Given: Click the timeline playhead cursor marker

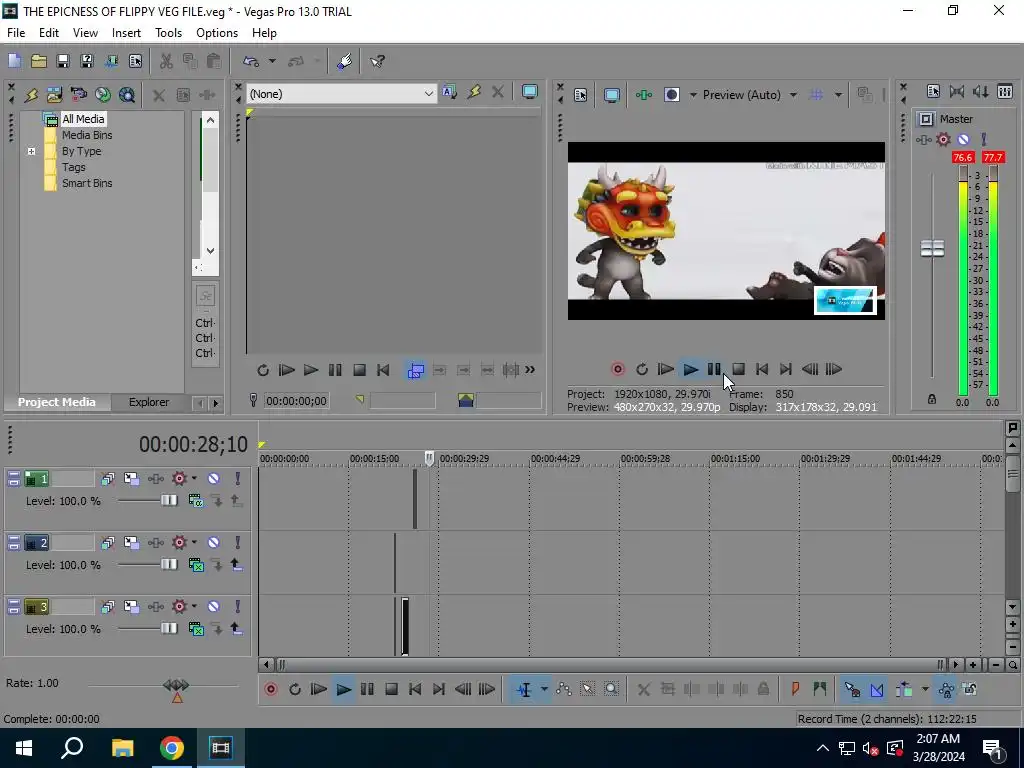Looking at the screenshot, I should pos(429,458).
